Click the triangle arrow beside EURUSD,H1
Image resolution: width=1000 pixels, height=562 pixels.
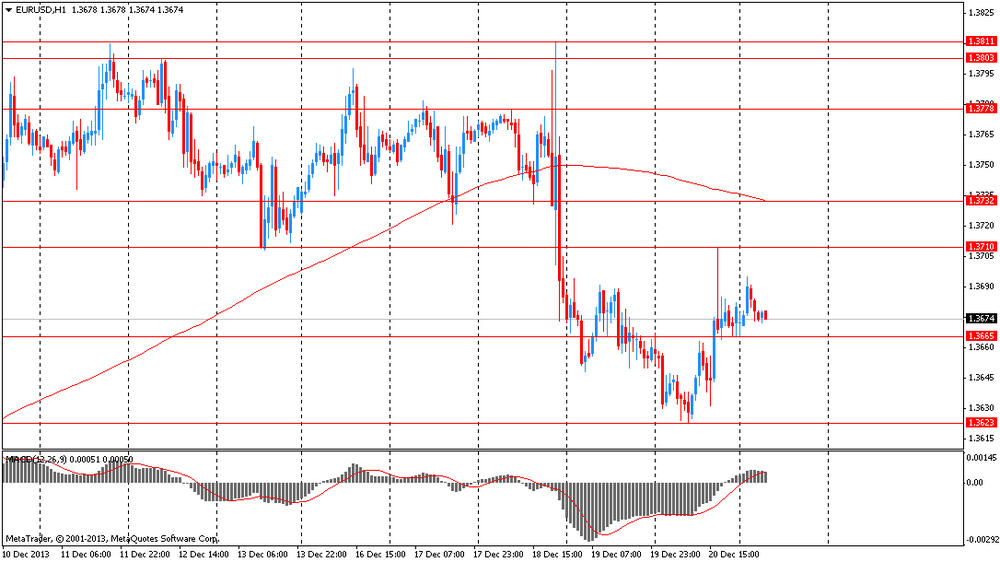point(10,10)
